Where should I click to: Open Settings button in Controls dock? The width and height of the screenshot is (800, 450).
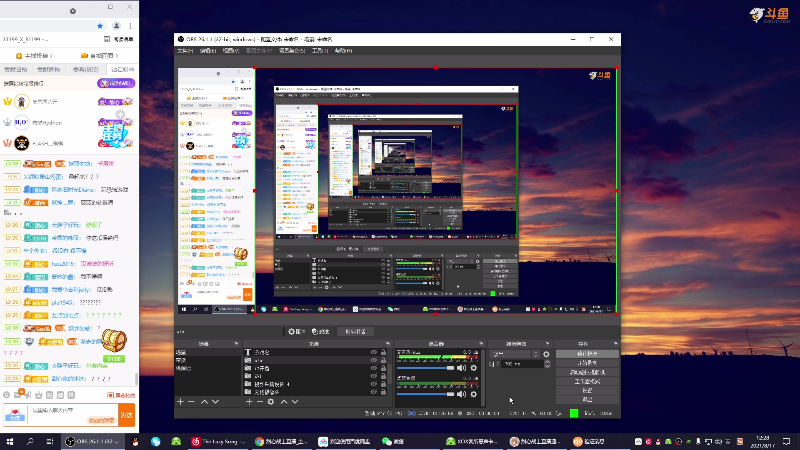pos(587,390)
